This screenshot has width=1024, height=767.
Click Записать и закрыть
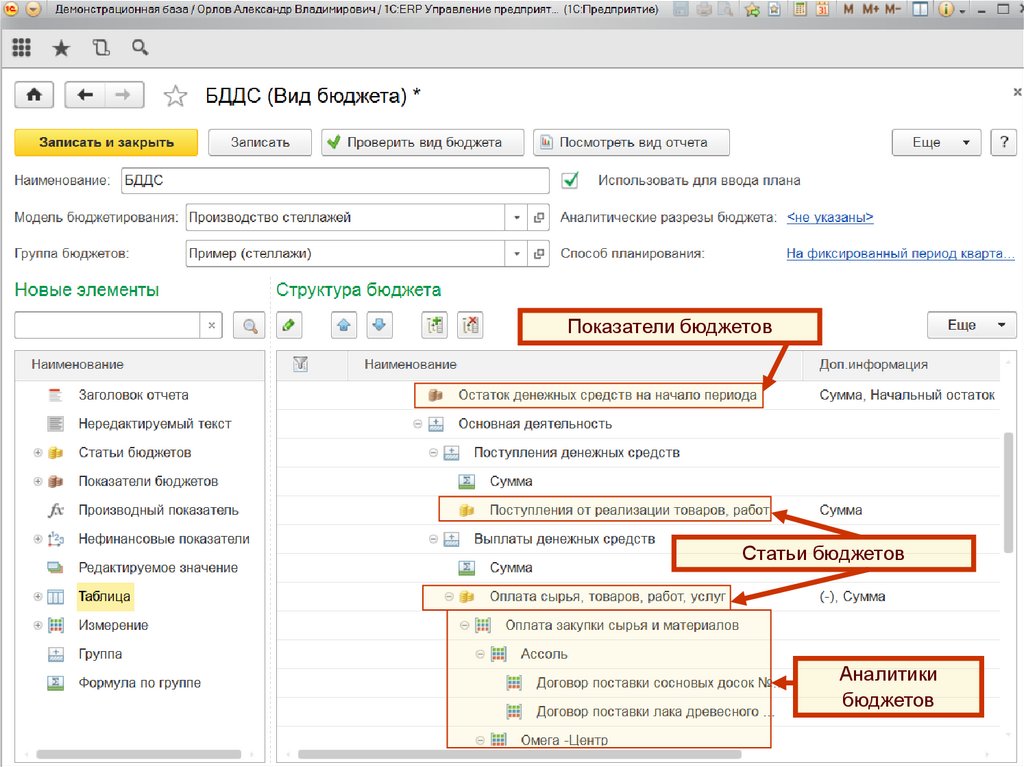coord(106,142)
